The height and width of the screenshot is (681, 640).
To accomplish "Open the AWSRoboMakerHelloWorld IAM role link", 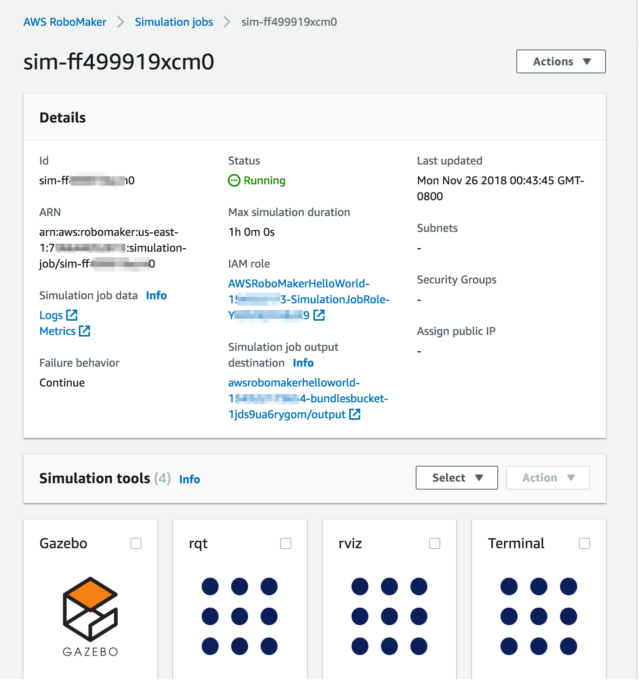I will click(309, 299).
